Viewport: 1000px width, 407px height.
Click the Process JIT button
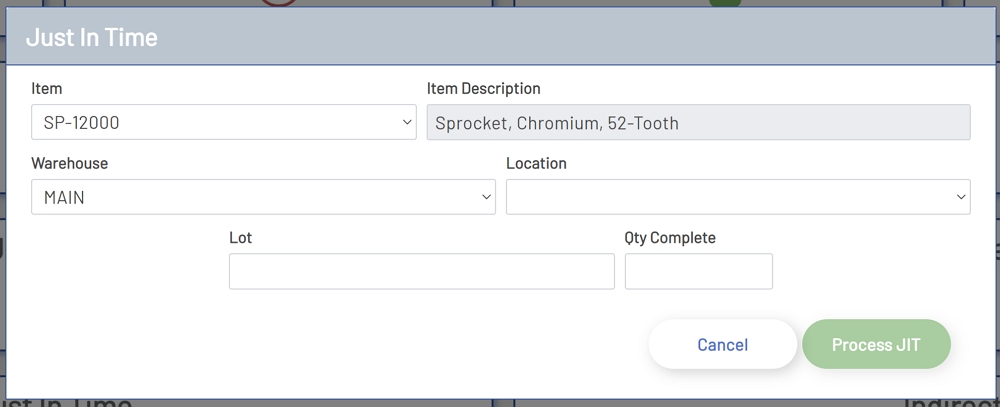pyautogui.click(x=876, y=345)
